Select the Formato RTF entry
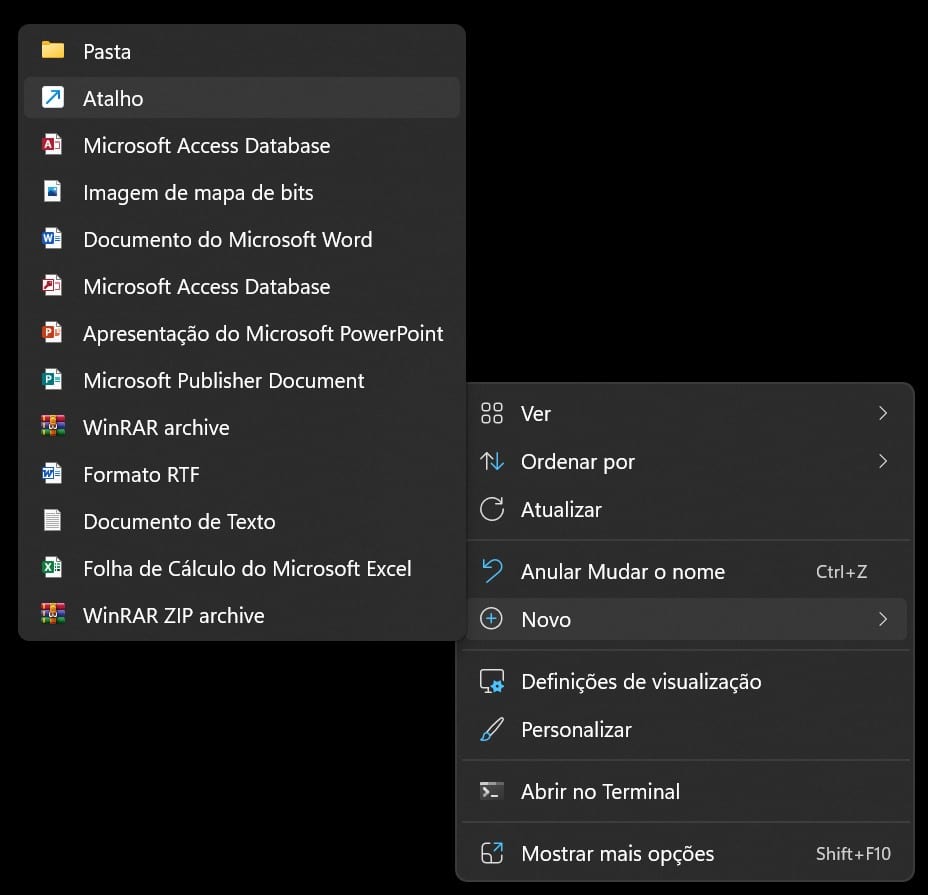Screen dimensions: 928x895 click(141, 475)
